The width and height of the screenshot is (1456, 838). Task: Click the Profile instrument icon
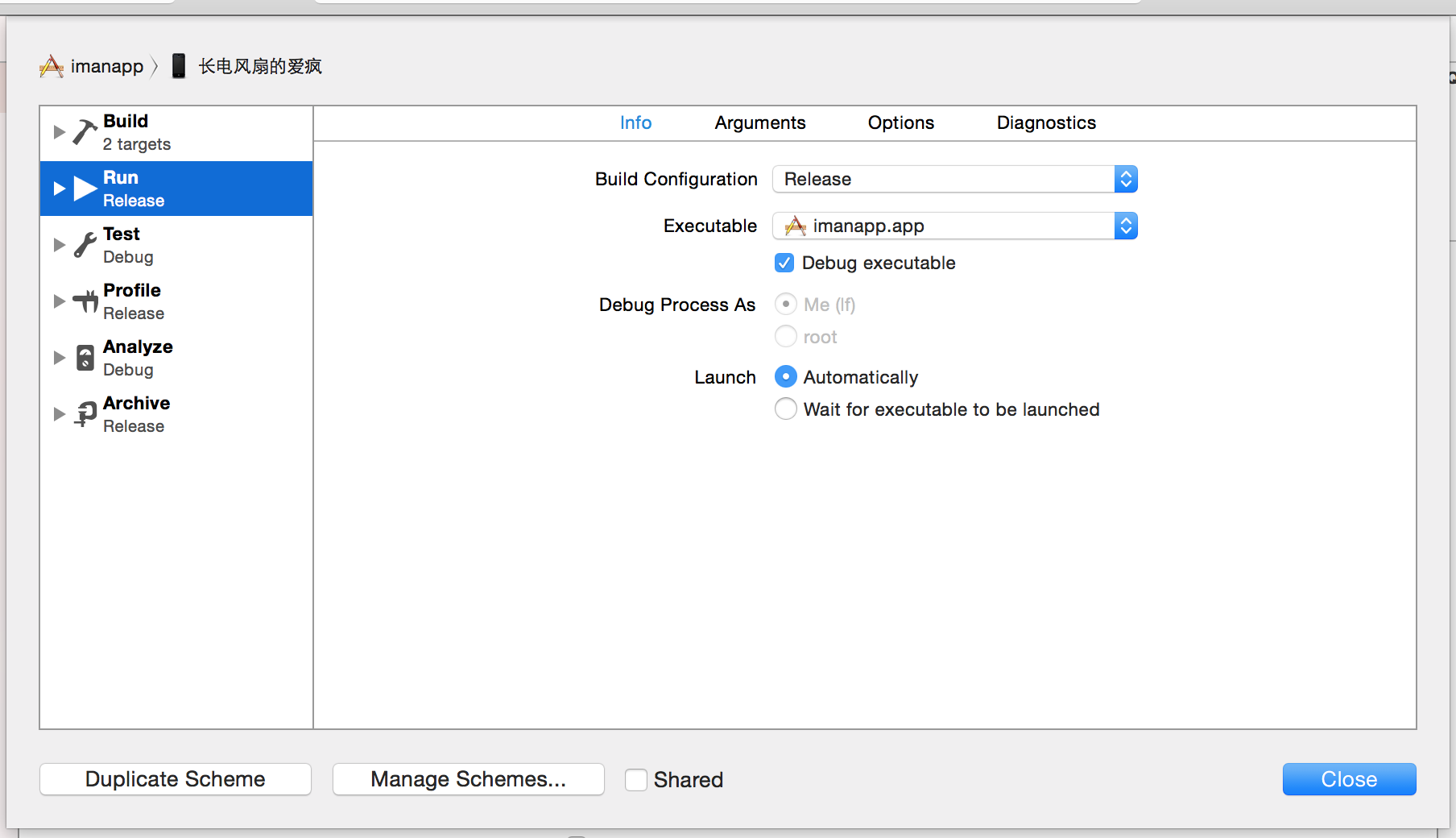point(85,301)
